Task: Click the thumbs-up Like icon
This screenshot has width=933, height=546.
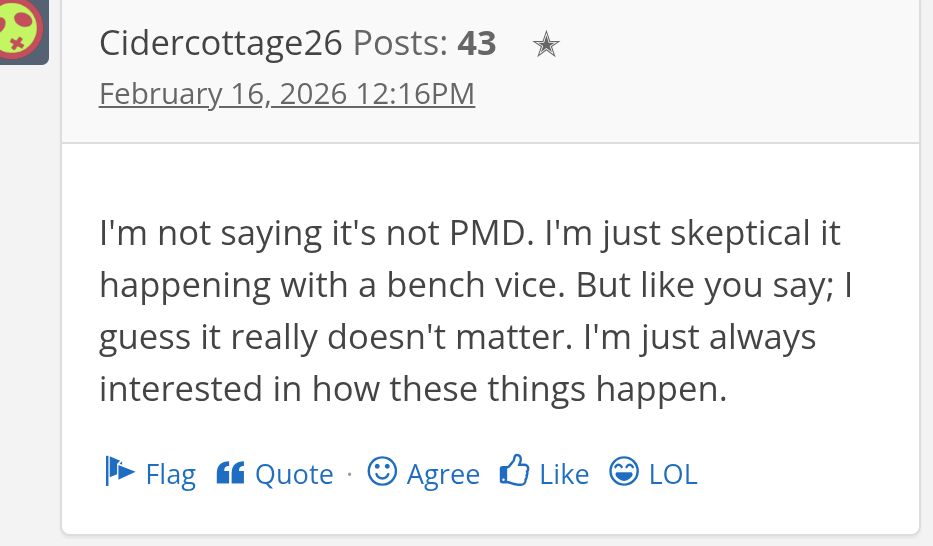Action: point(514,471)
